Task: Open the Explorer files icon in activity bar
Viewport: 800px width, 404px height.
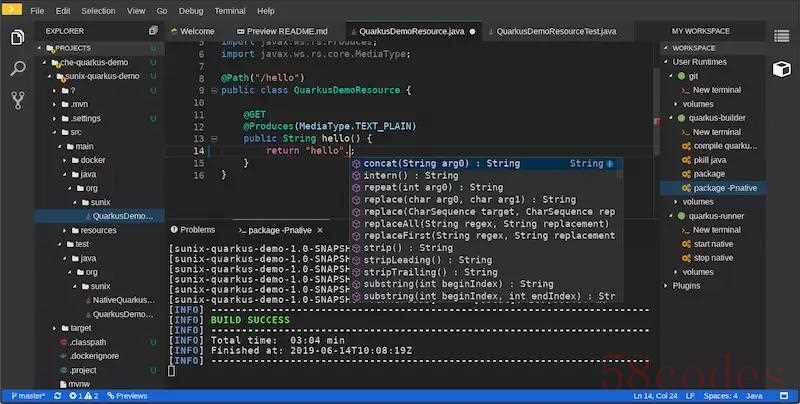Action: point(17,37)
